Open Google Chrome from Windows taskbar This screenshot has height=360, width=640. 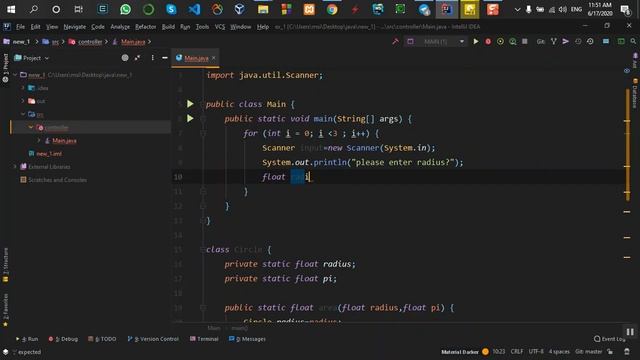tap(332, 9)
